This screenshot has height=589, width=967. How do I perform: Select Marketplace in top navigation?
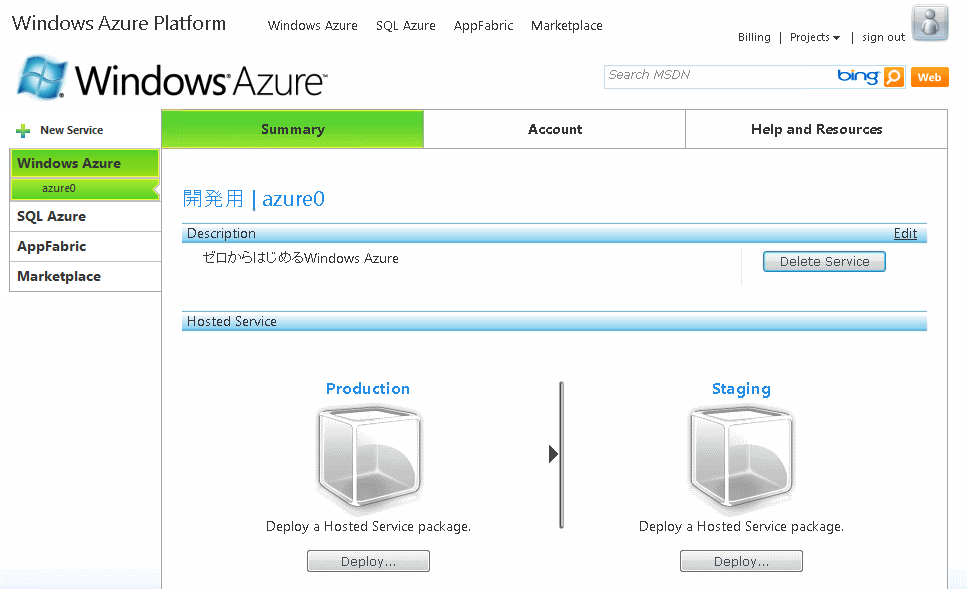coord(567,25)
